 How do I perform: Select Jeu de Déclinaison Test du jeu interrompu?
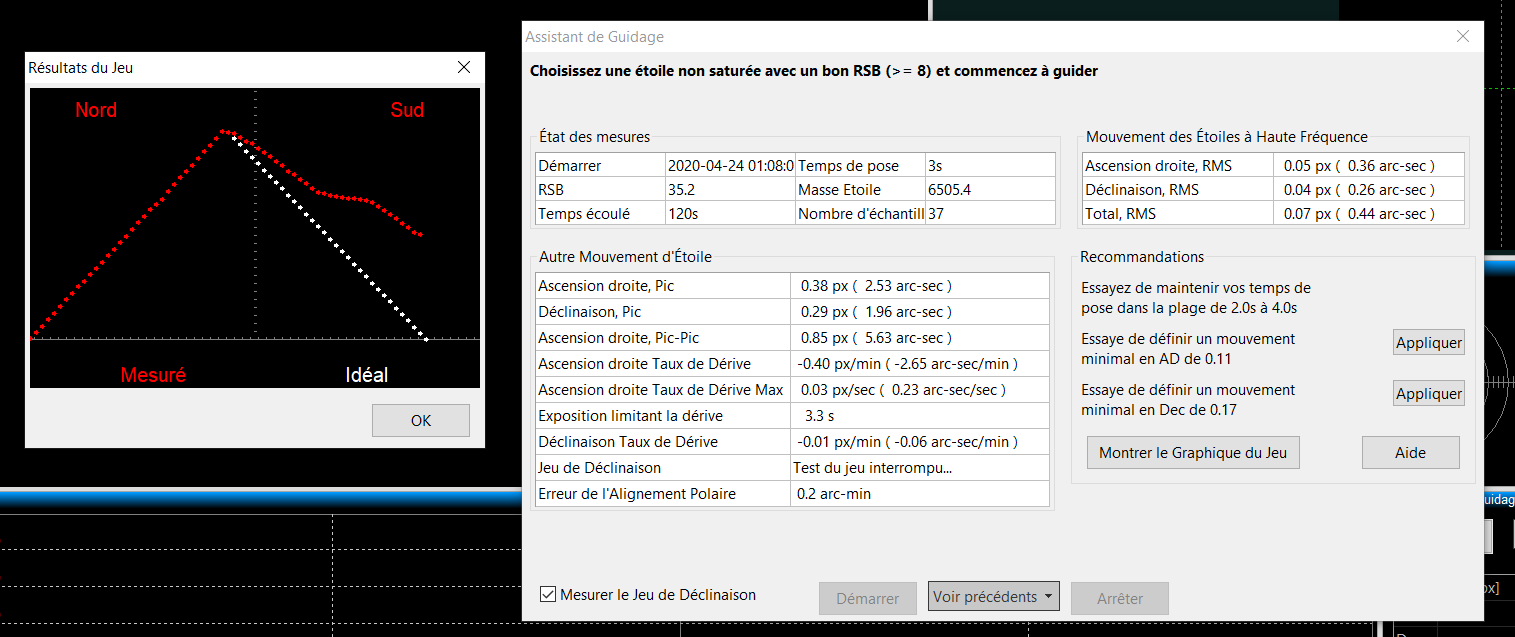click(x=919, y=467)
